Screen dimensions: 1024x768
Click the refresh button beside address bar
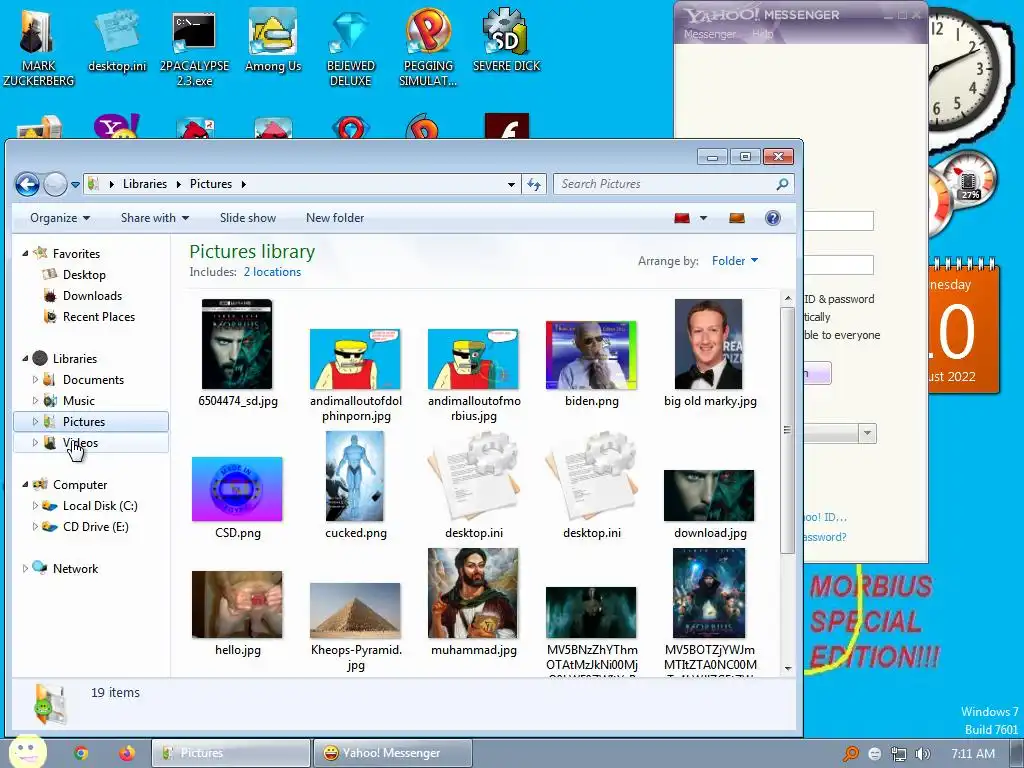[534, 184]
